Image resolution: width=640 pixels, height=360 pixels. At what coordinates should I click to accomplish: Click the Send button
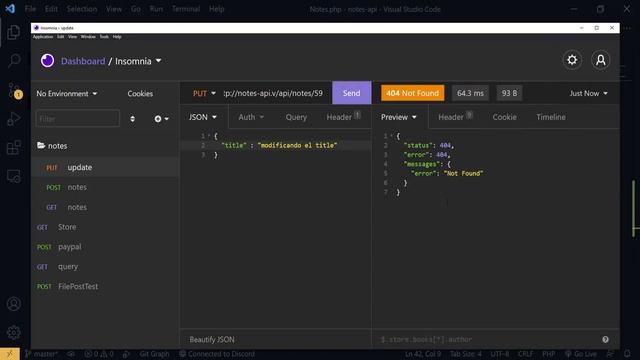351,93
